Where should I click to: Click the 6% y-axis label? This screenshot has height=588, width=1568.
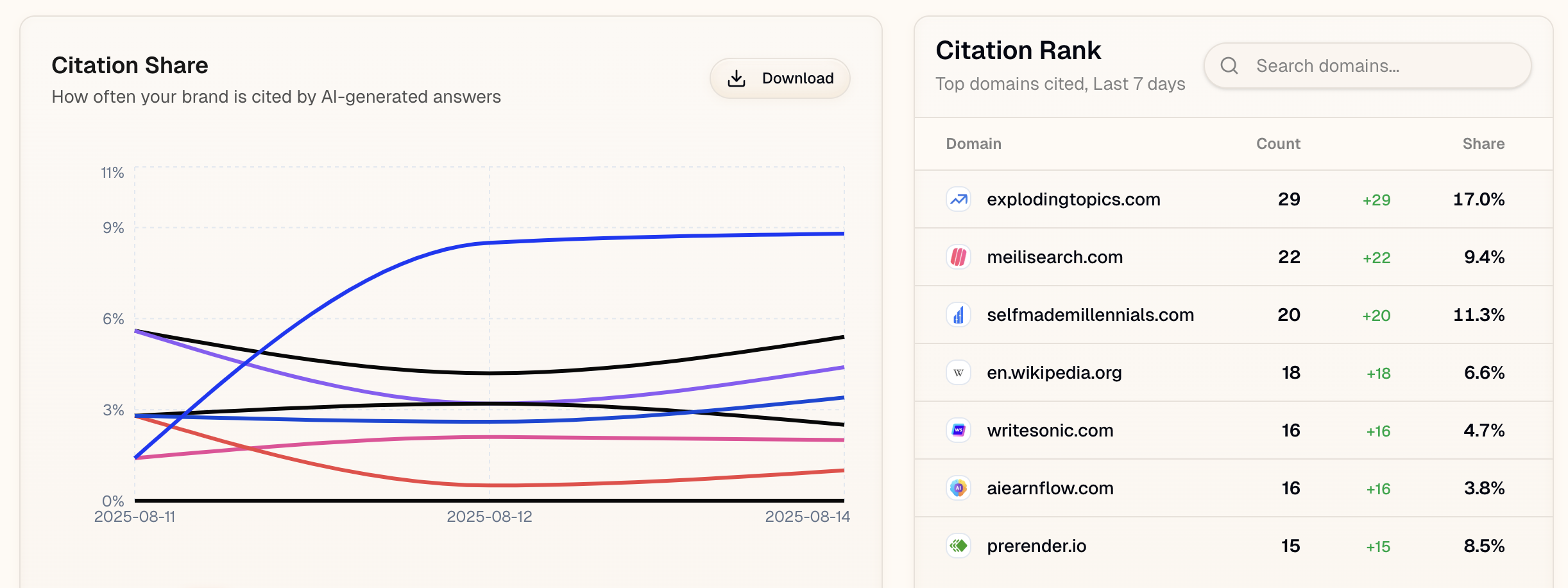point(114,319)
